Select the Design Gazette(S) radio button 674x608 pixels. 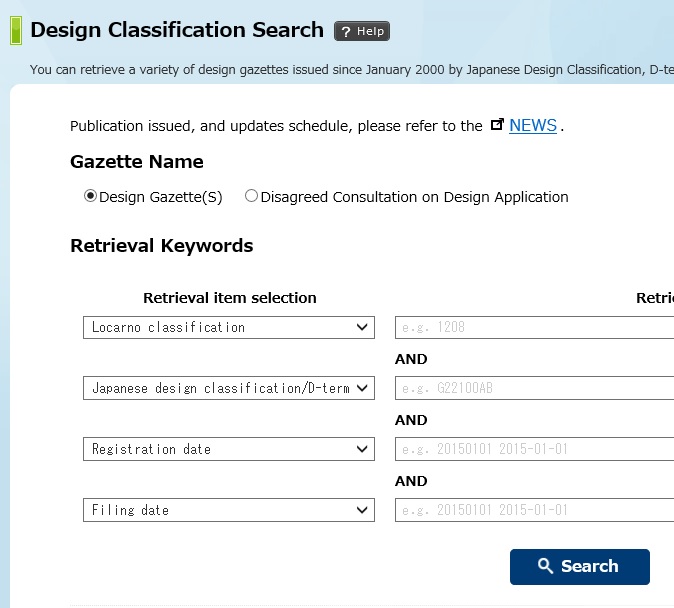click(x=91, y=197)
